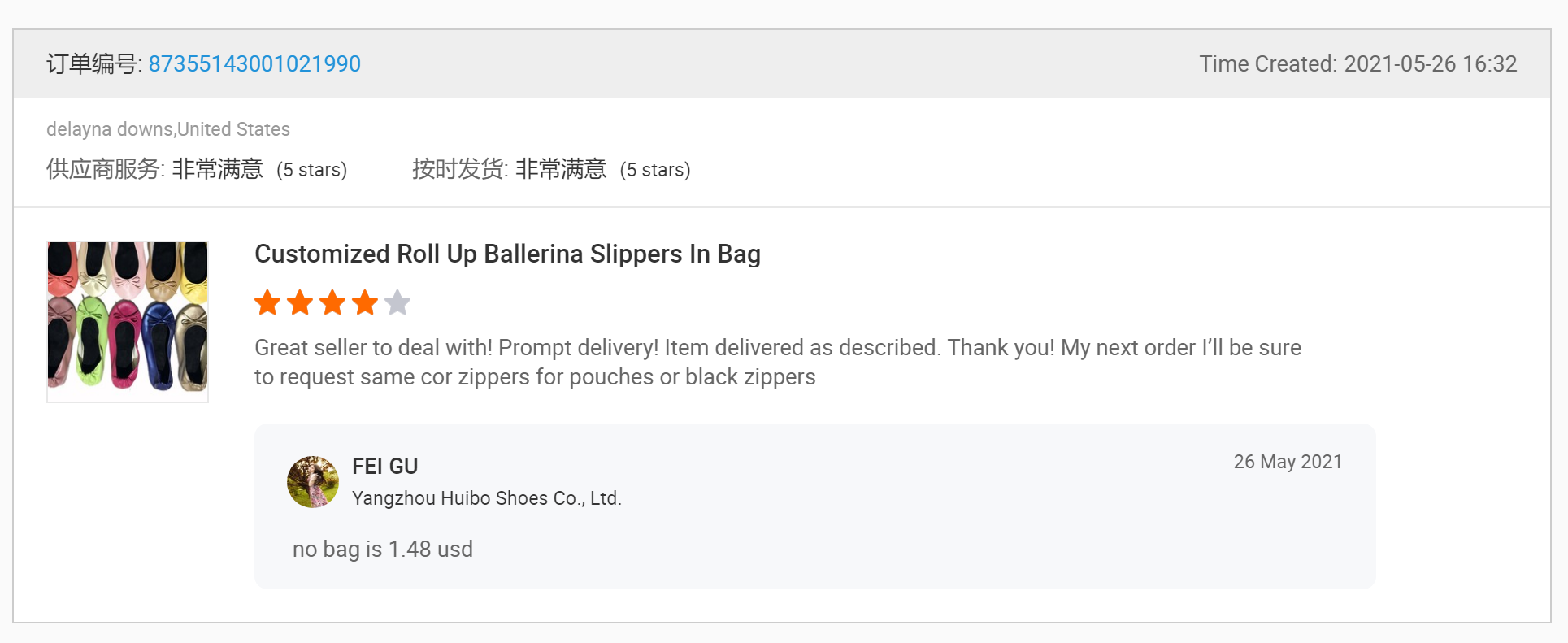The image size is (1568, 643).
Task: Click the 26 May 2021 reply date
Action: (x=1288, y=462)
